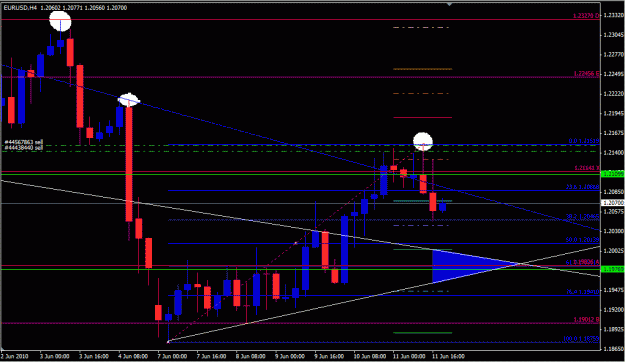Click the current price tag 1.20700
This screenshot has width=625, height=362.
point(612,203)
